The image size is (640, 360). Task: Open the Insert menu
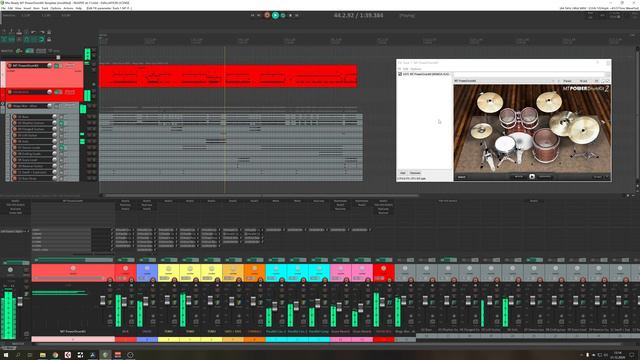pyautogui.click(x=27, y=8)
